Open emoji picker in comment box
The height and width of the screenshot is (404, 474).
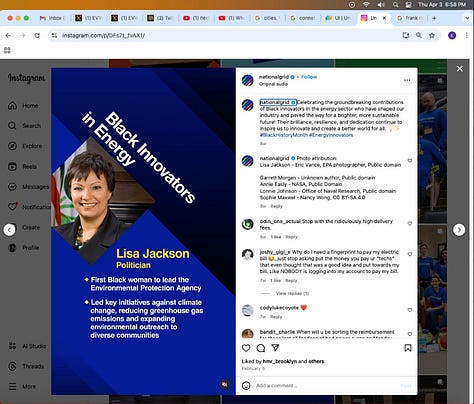[x=246, y=386]
